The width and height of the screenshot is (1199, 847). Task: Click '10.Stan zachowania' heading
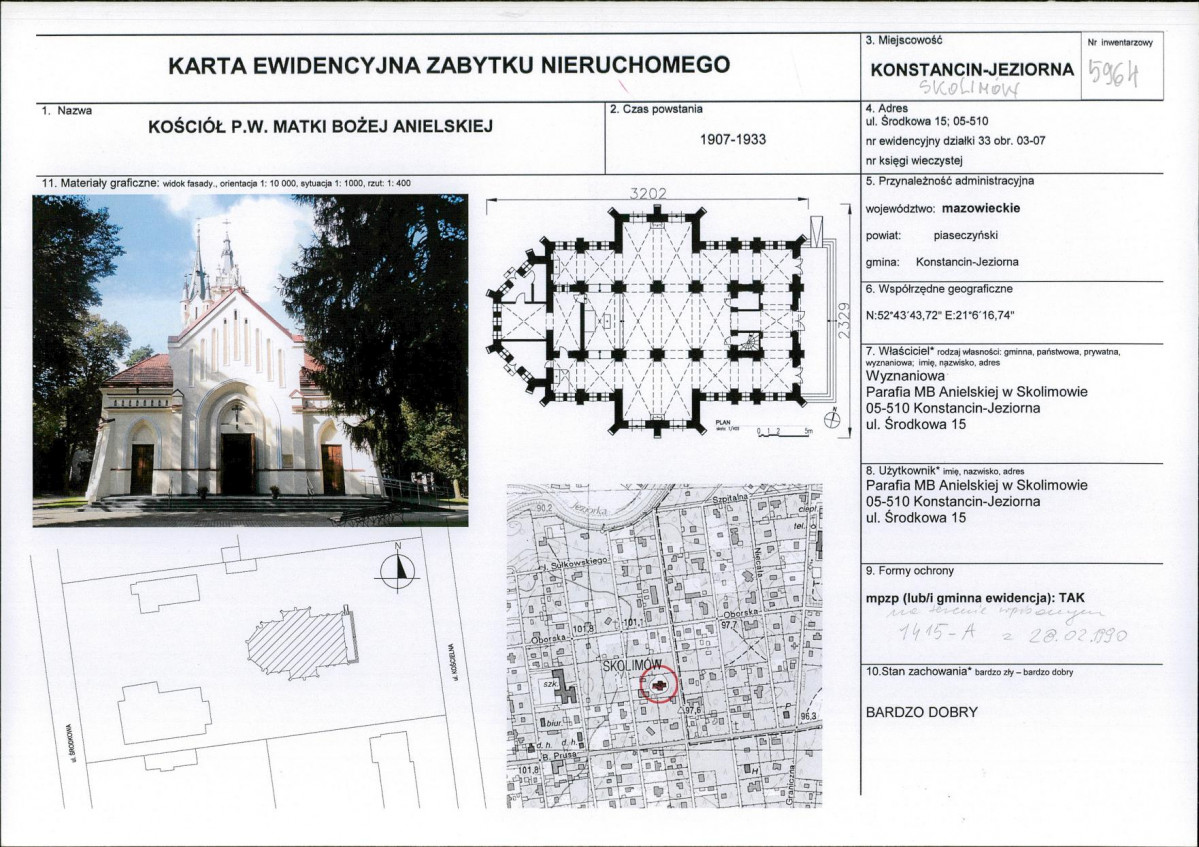[917, 672]
